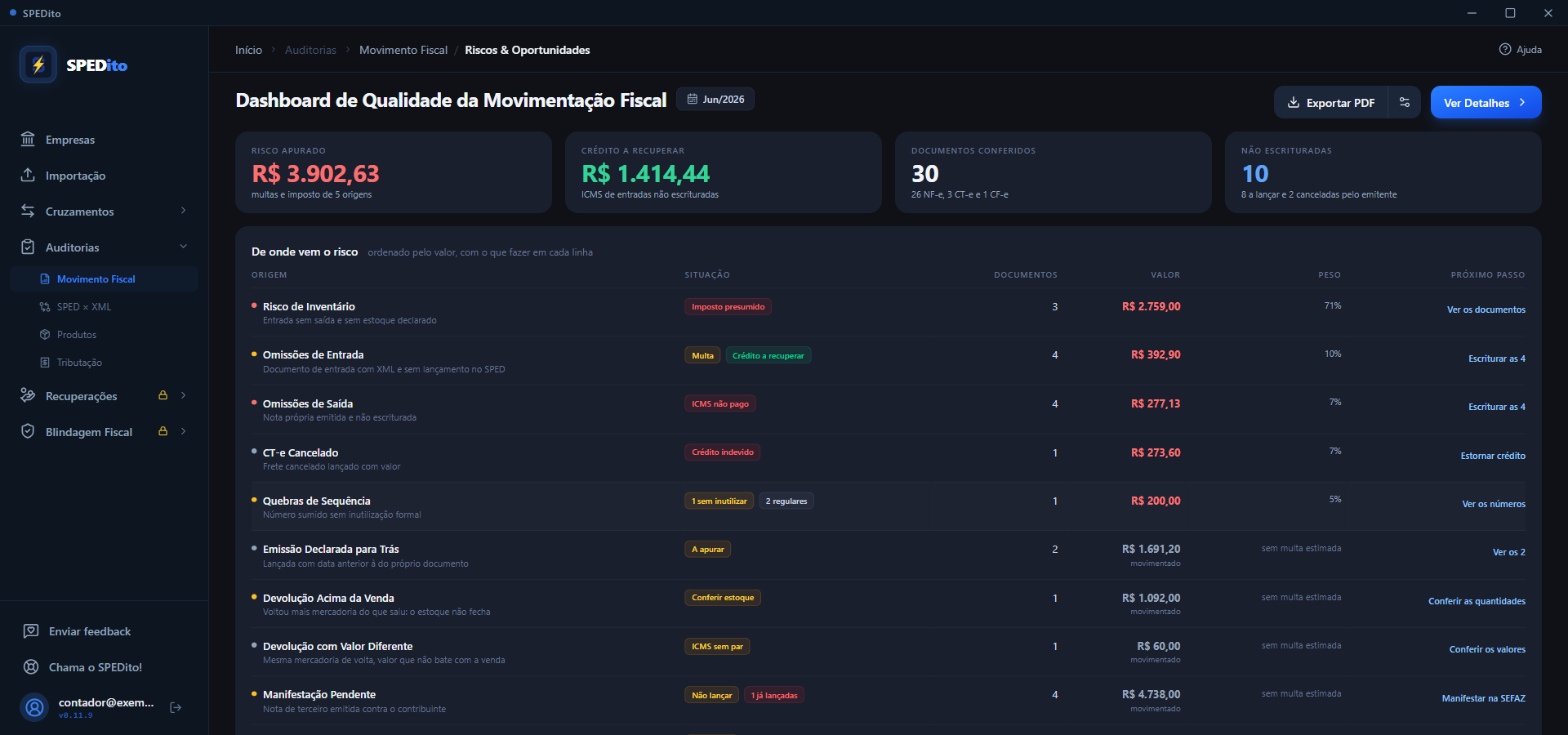Click the ICMS não pago badge
This screenshot has height=735, width=1568.
(719, 403)
